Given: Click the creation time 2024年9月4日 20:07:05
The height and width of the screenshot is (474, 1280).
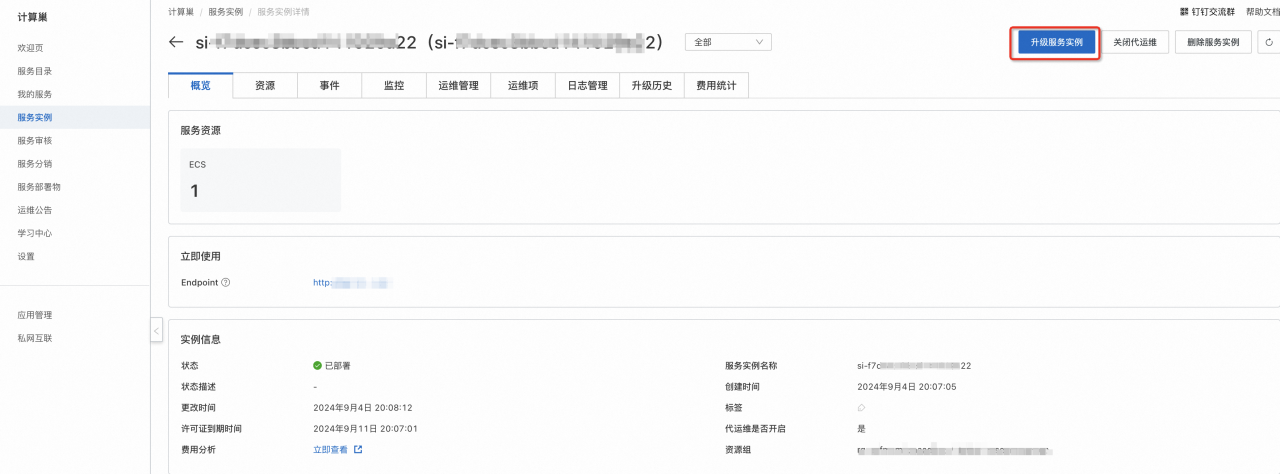Looking at the screenshot, I should [907, 387].
